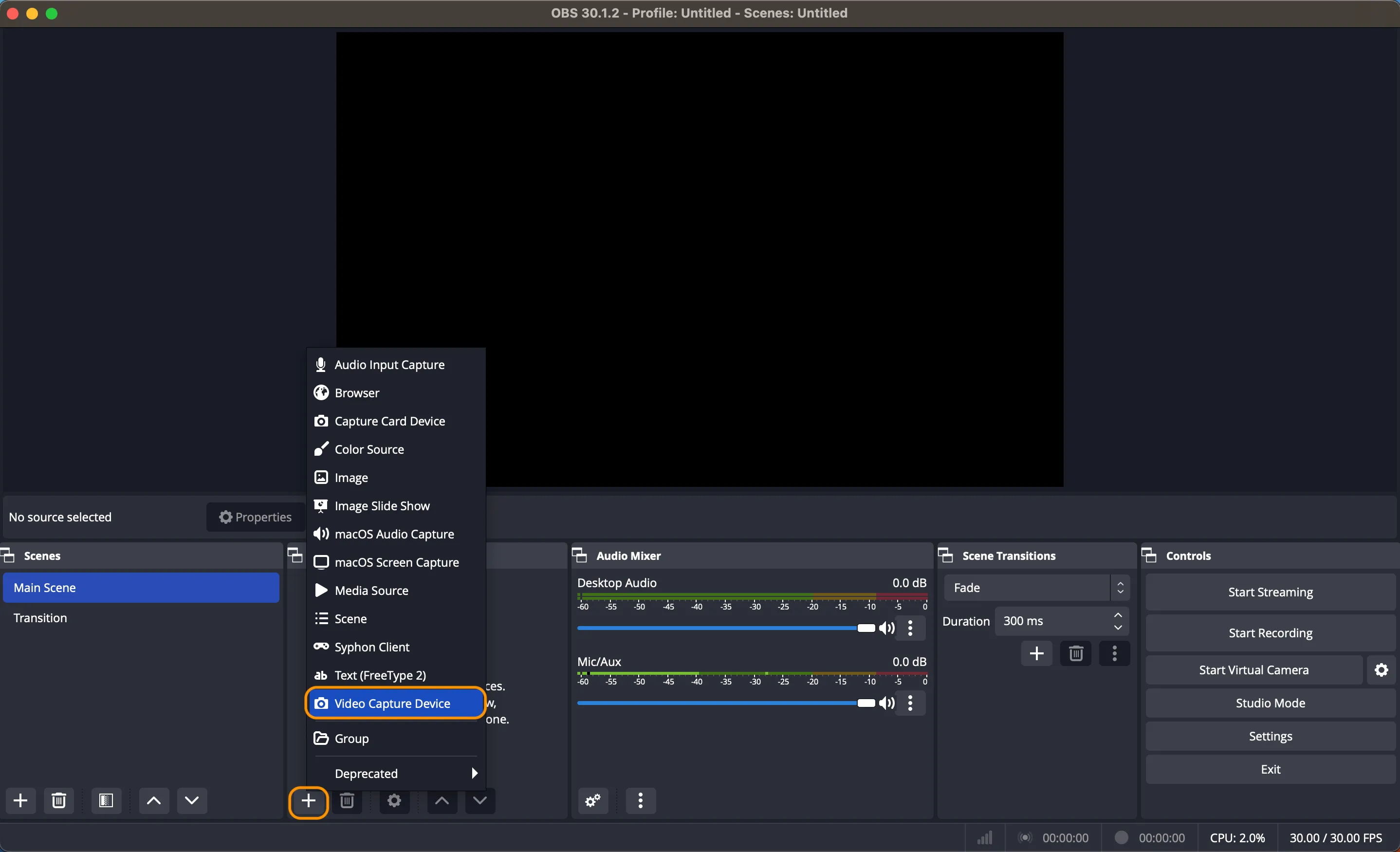1400x852 pixels.
Task: Open advanced audio properties gear
Action: [x=592, y=800]
